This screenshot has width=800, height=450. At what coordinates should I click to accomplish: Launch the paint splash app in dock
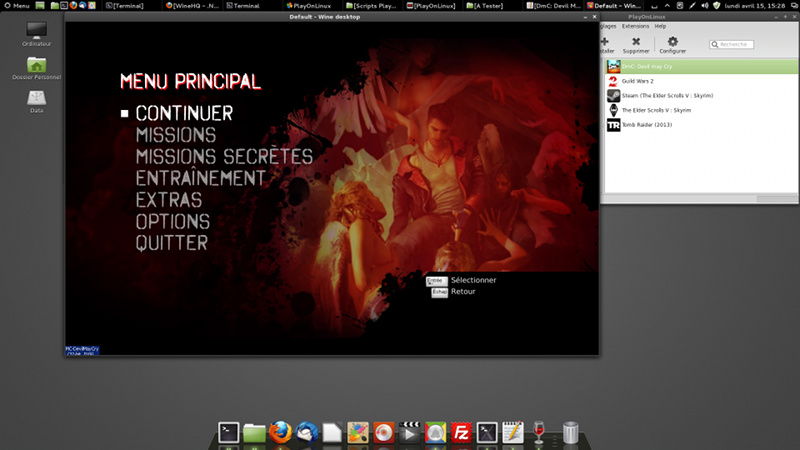tap(358, 433)
